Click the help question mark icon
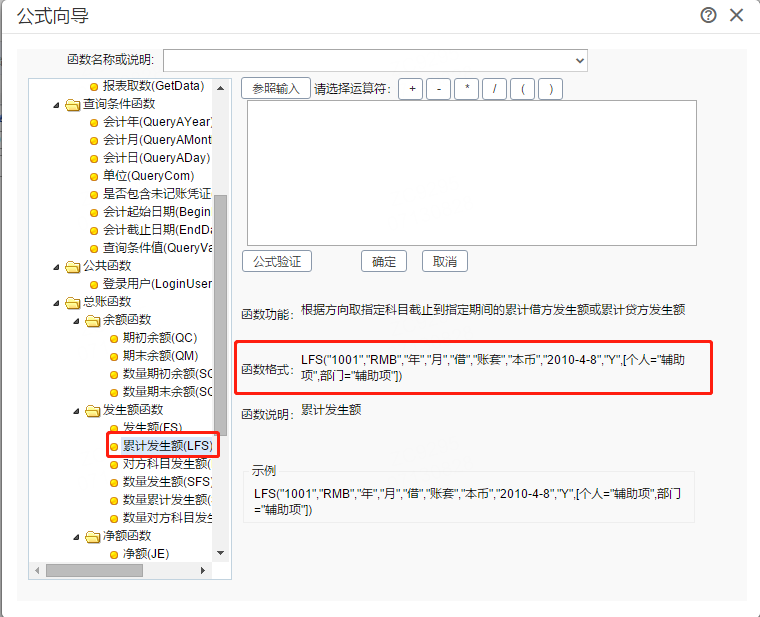The width and height of the screenshot is (760, 617). [708, 16]
